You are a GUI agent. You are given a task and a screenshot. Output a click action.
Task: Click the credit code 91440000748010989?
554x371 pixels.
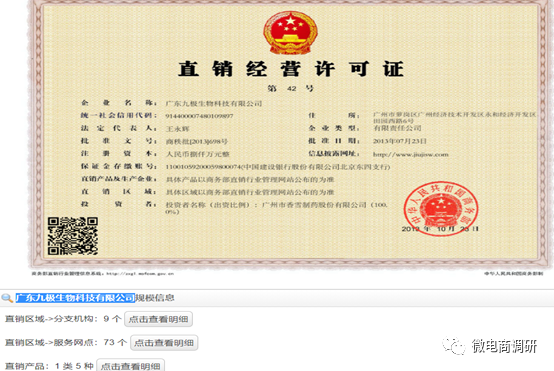[x=199, y=116]
